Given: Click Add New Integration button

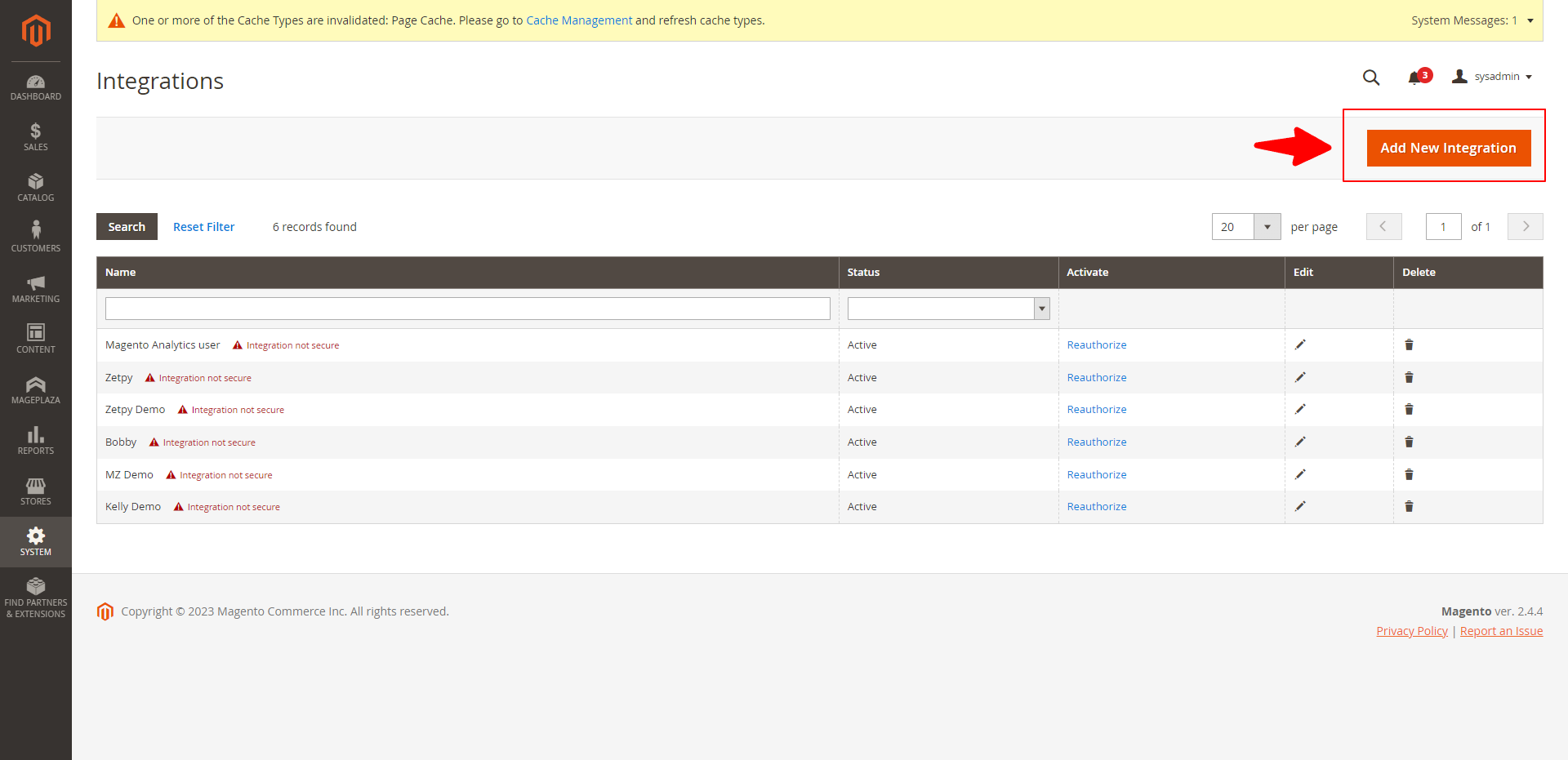Looking at the screenshot, I should pyautogui.click(x=1449, y=148).
